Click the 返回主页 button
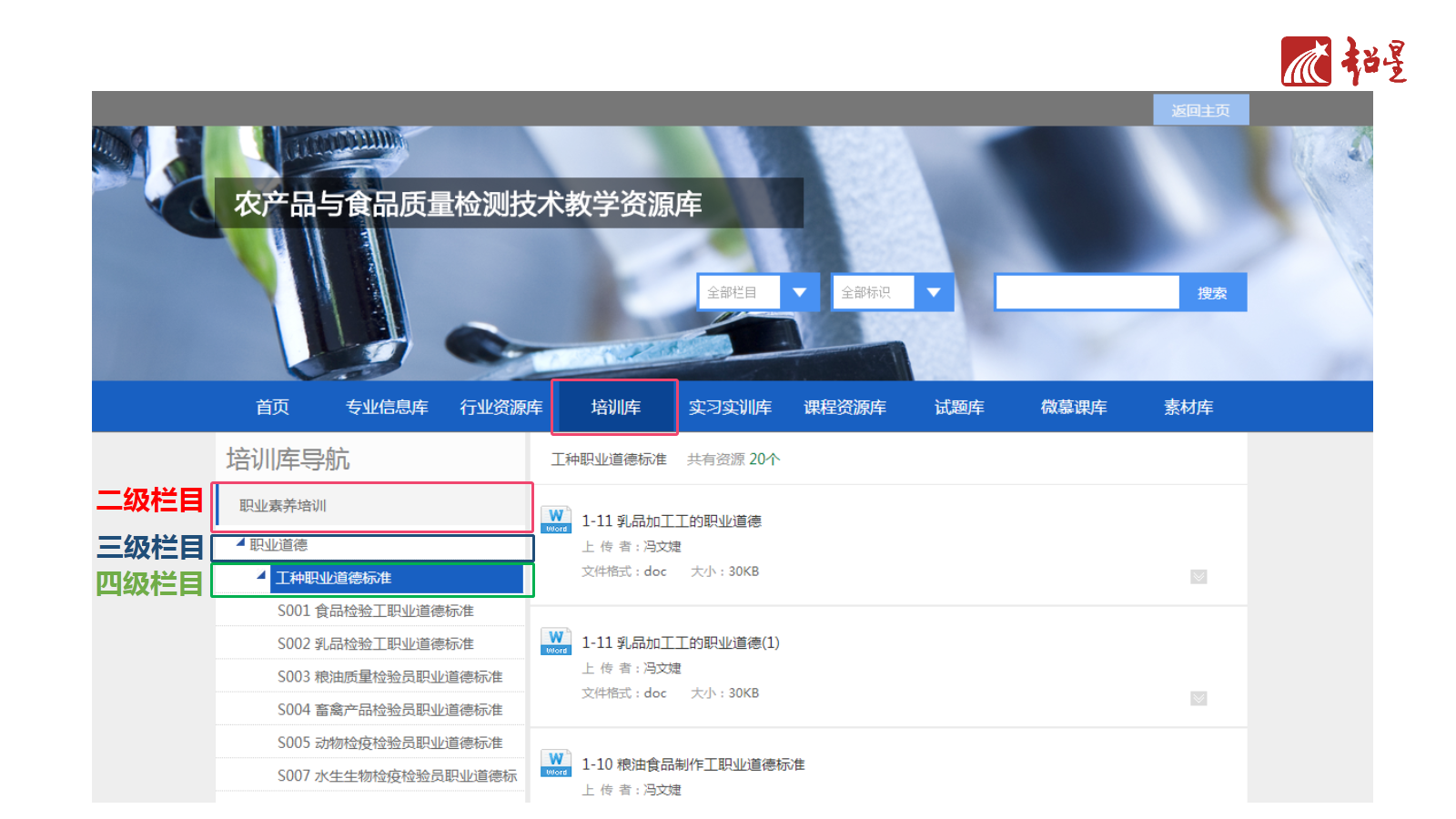The image size is (1456, 819). point(1200,110)
